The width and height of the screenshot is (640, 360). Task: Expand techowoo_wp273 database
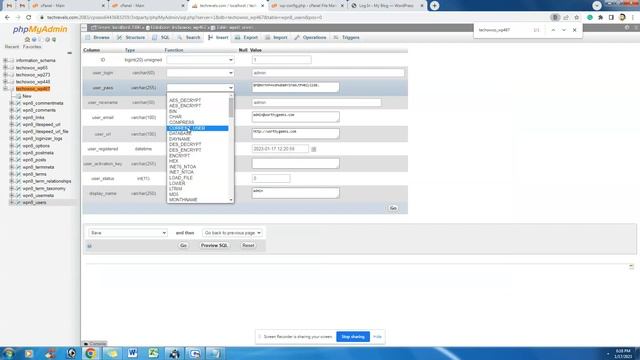pyautogui.click(x=5, y=75)
